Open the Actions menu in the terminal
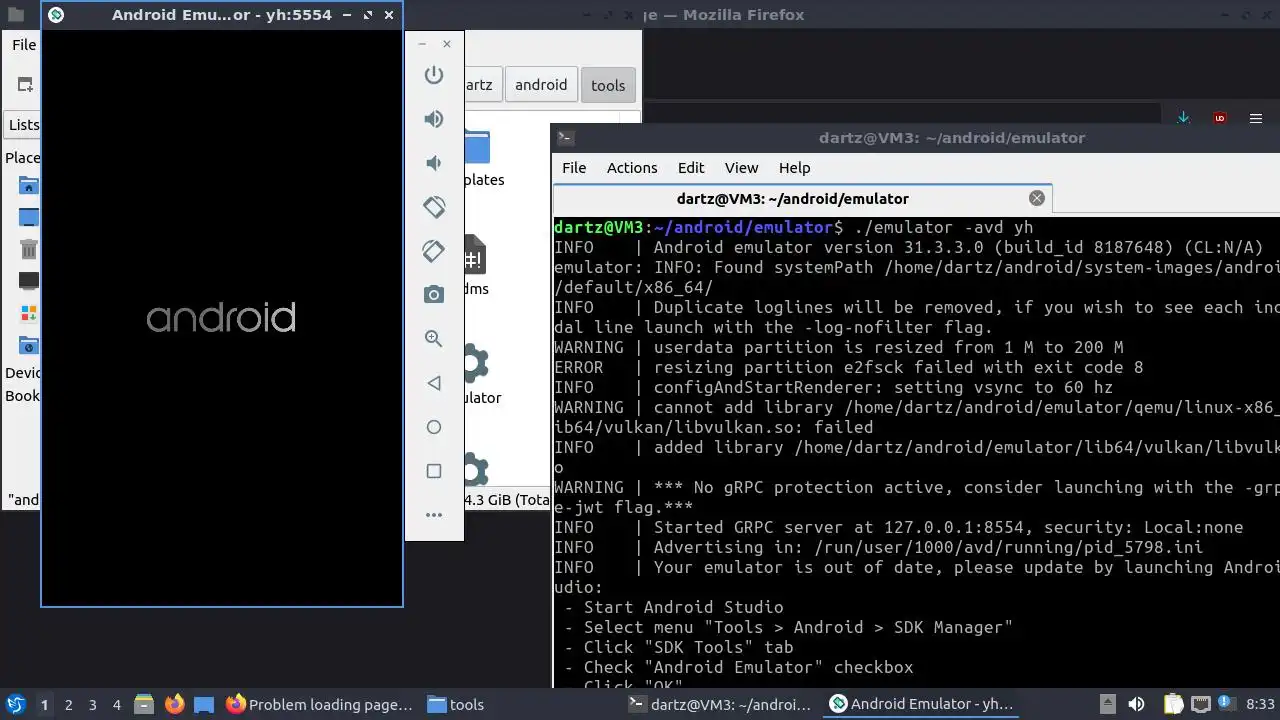 pyautogui.click(x=632, y=167)
